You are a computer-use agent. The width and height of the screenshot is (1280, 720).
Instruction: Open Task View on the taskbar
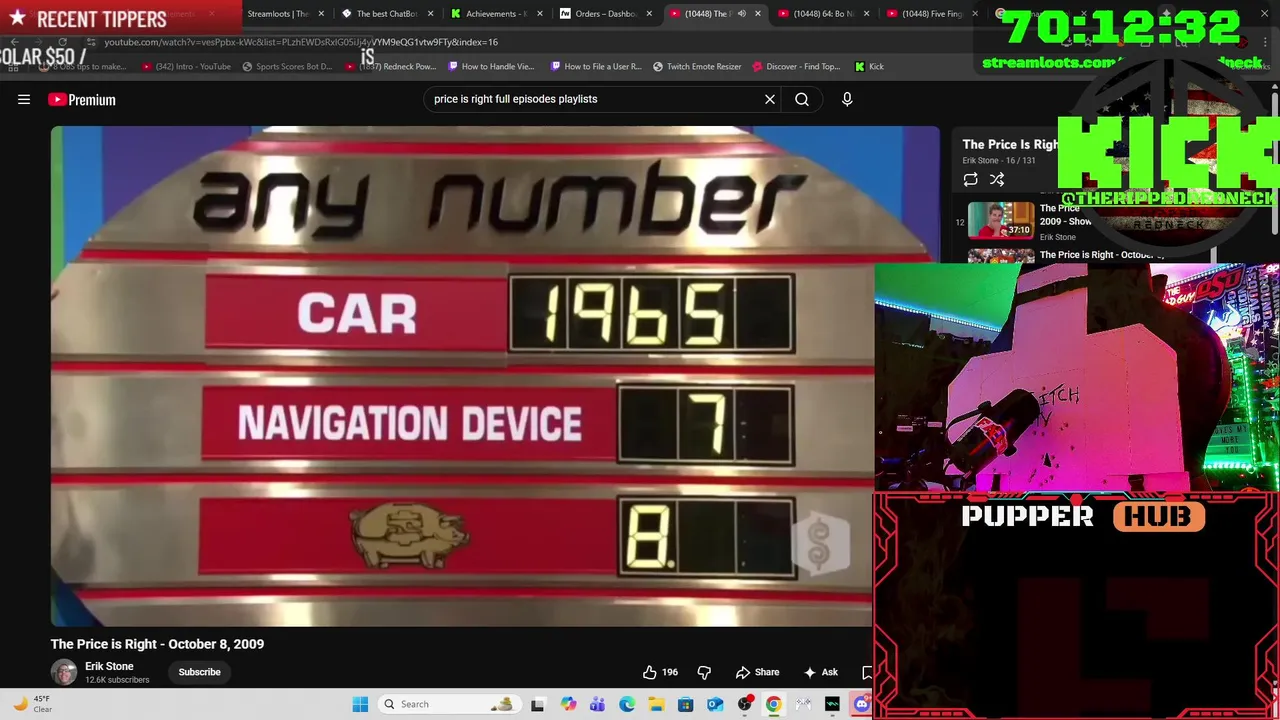pyautogui.click(x=537, y=704)
